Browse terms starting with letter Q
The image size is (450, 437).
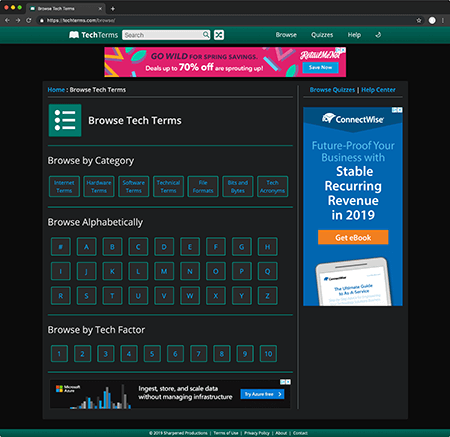267,271
